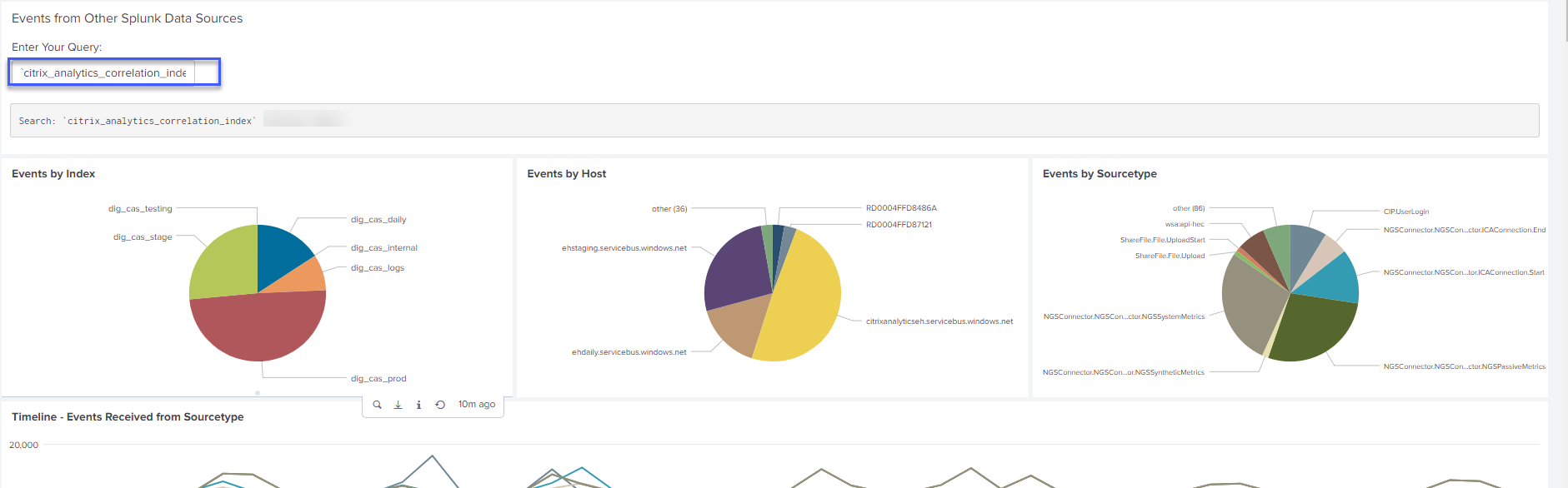Click the 20,000 y-axis value

(x=23, y=445)
